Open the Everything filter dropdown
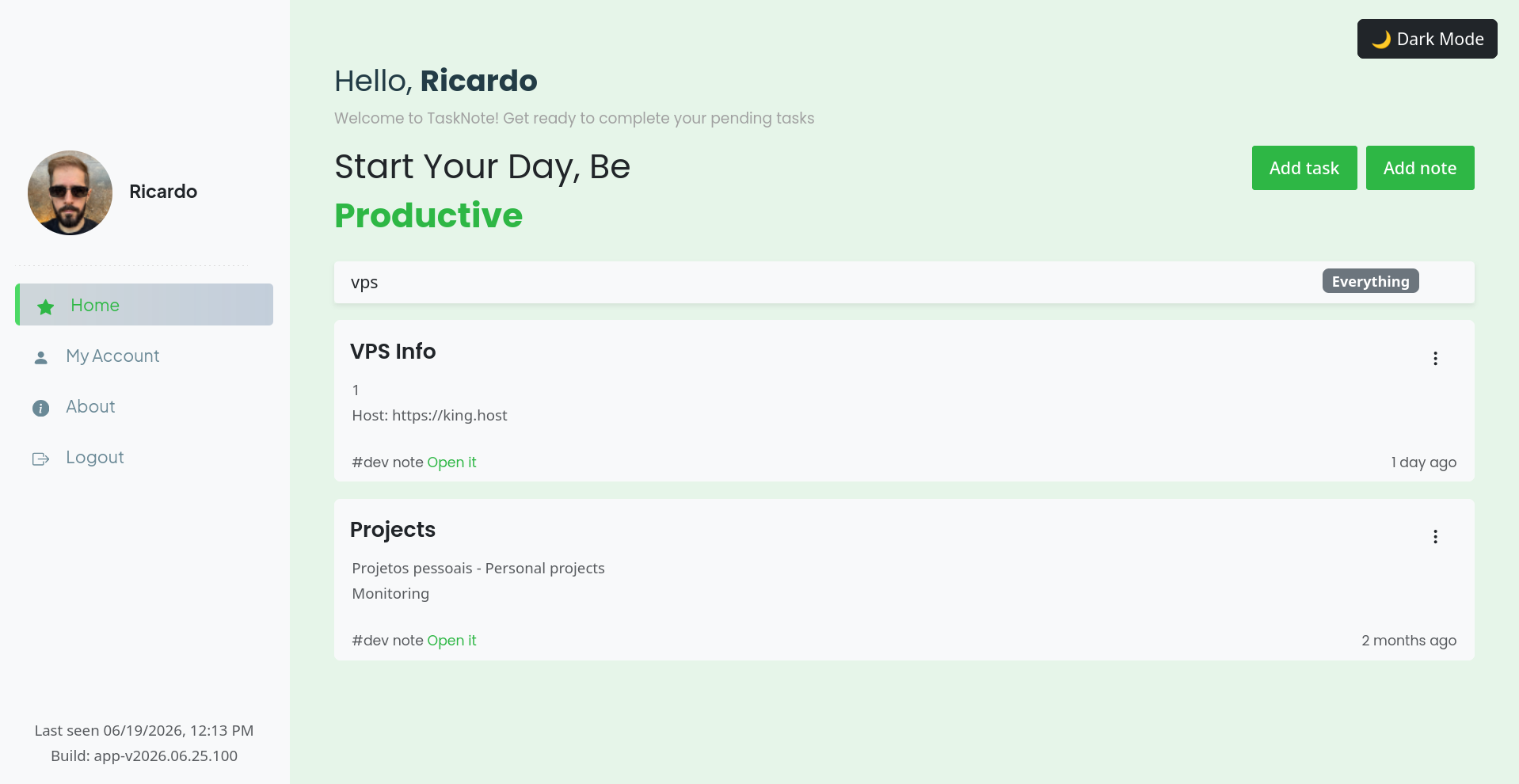Image resolution: width=1519 pixels, height=784 pixels. pos(1370,281)
